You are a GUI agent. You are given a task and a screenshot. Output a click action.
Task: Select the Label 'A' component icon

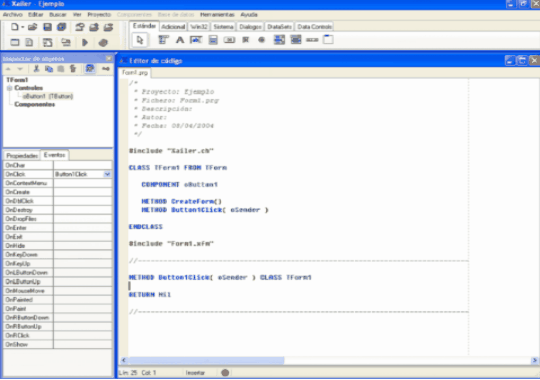180,40
